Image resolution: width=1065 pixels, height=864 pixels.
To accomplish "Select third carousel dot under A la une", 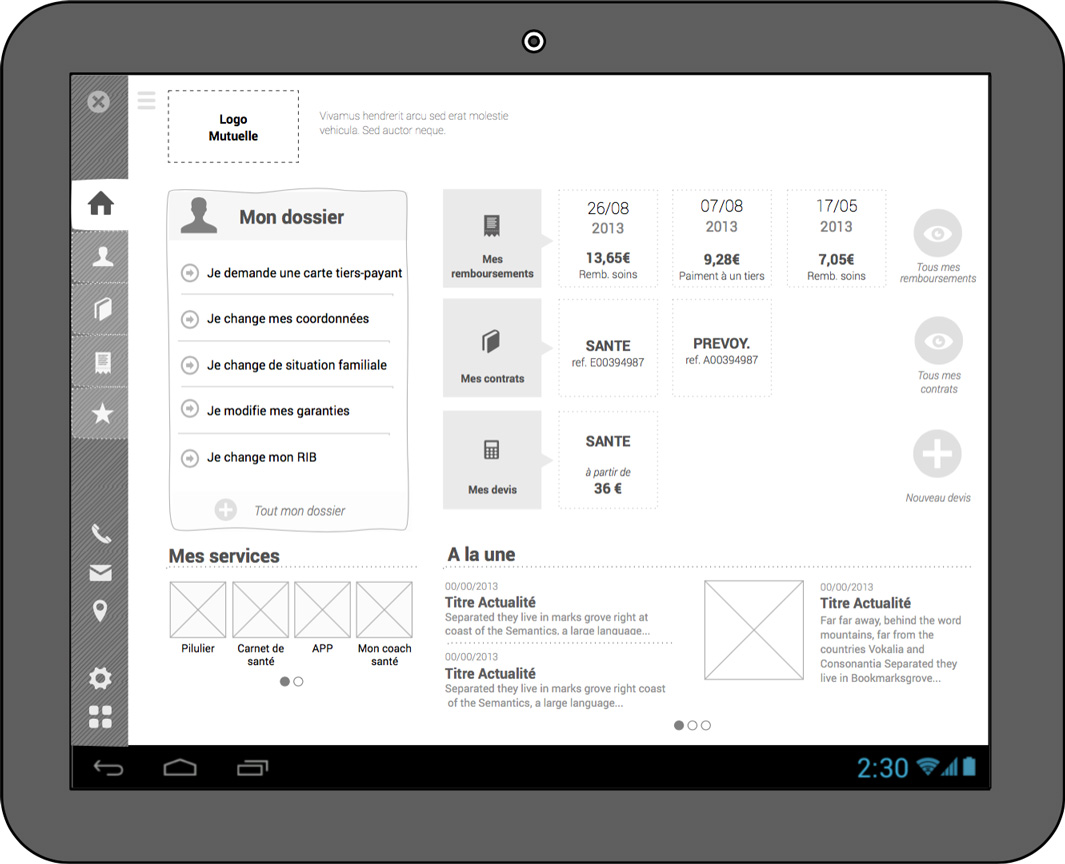I will pos(706,725).
